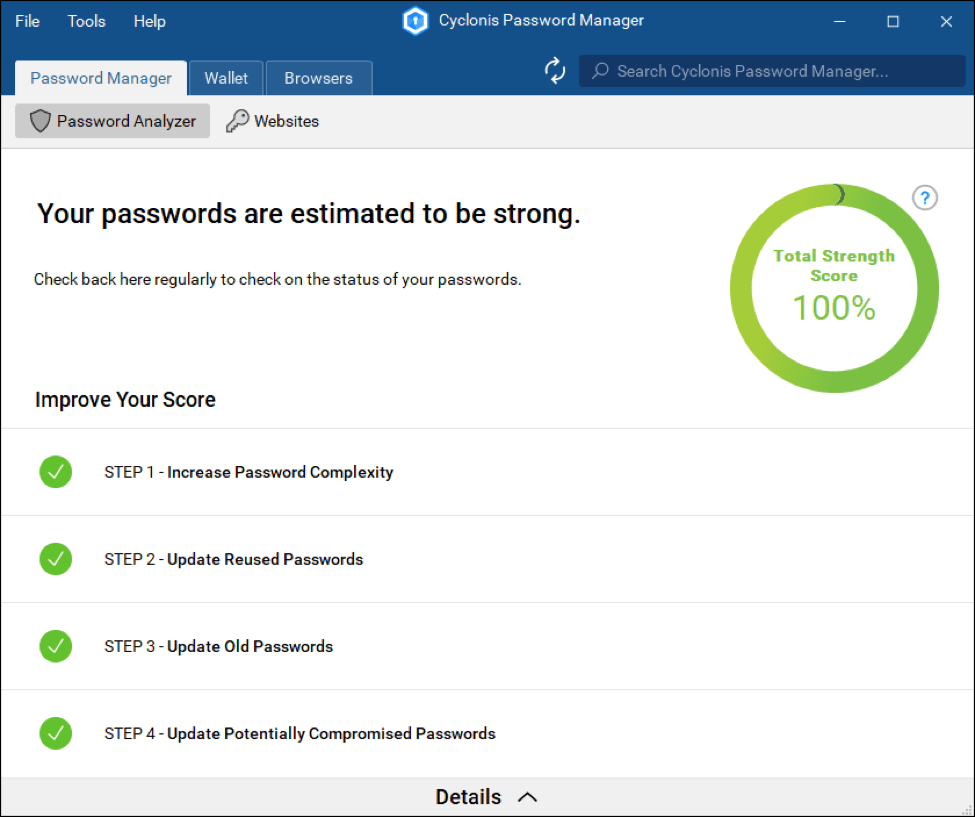Collapse the Details section

point(528,796)
